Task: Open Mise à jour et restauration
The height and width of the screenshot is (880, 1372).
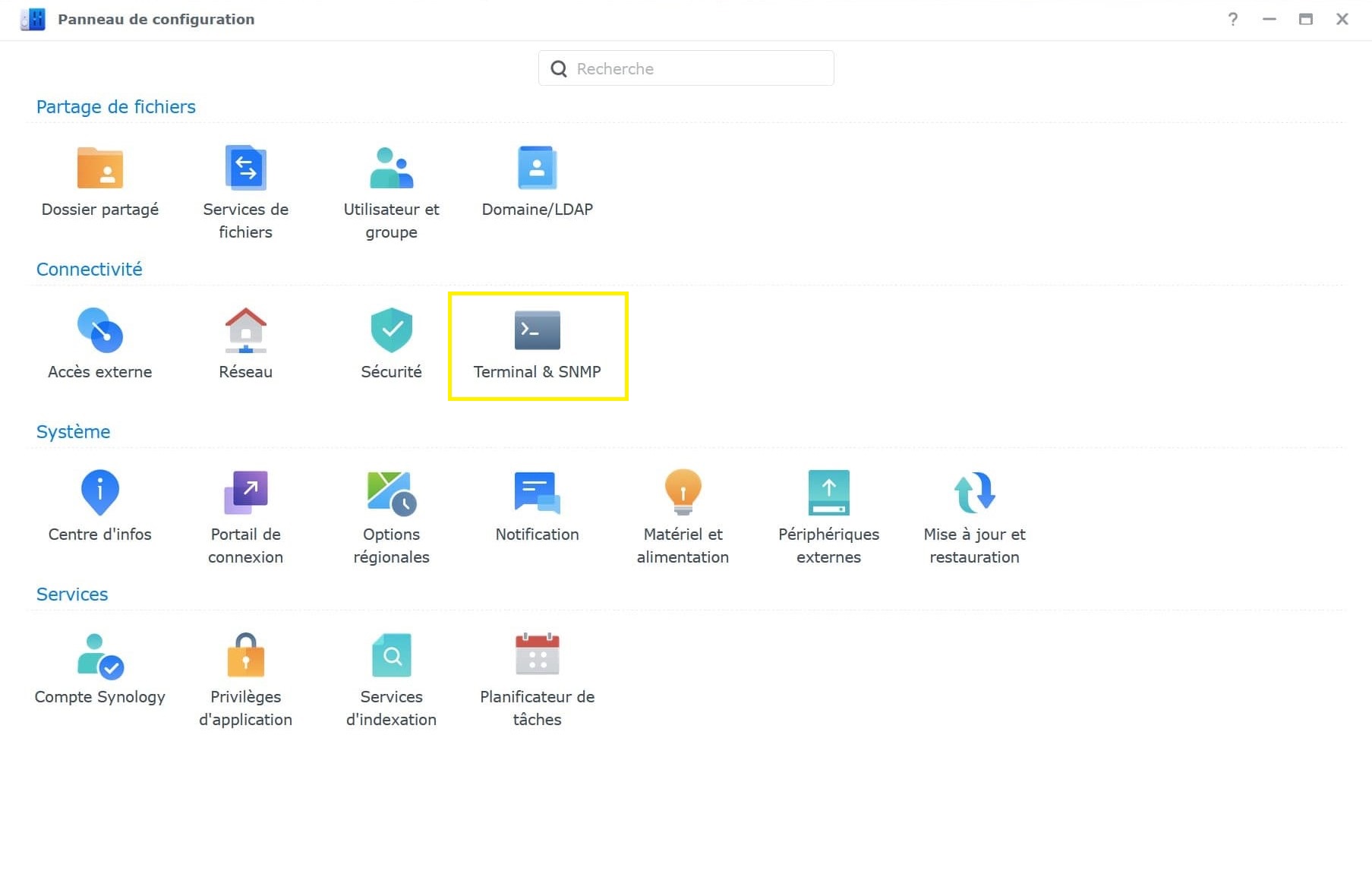Action: 974,493
